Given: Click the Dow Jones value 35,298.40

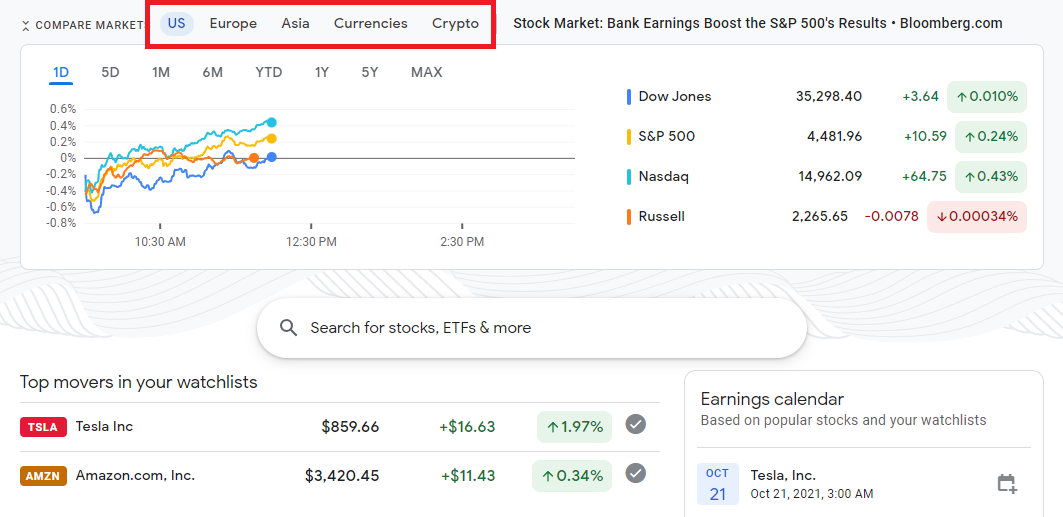Looking at the screenshot, I should coord(828,97).
